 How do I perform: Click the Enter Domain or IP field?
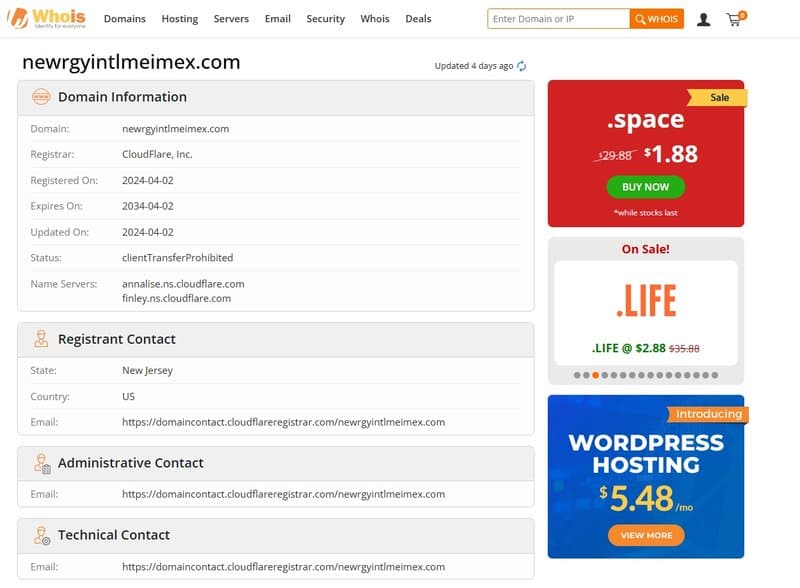pyautogui.click(x=558, y=19)
